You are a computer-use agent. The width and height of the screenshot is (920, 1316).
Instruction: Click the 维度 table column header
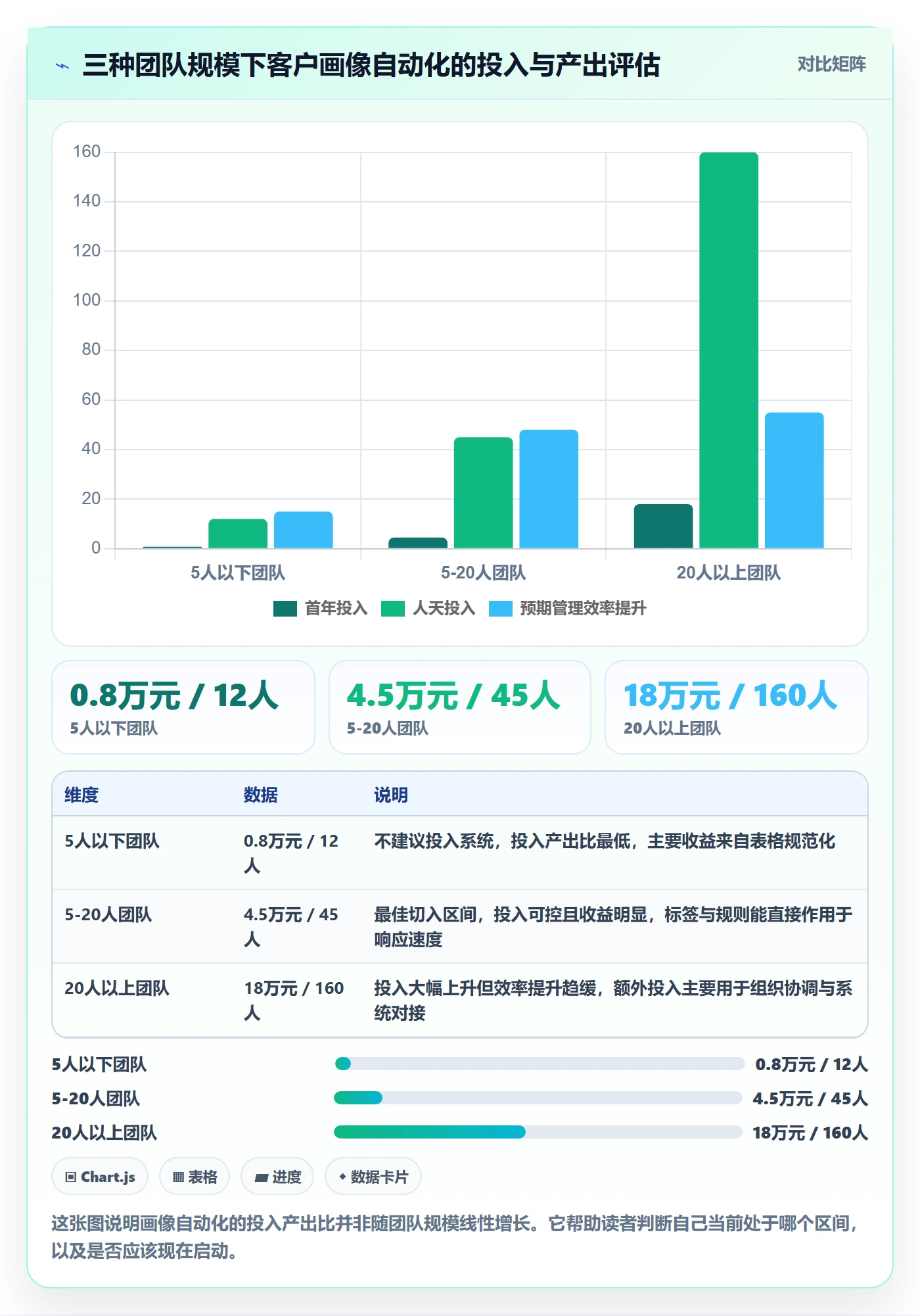(81, 795)
